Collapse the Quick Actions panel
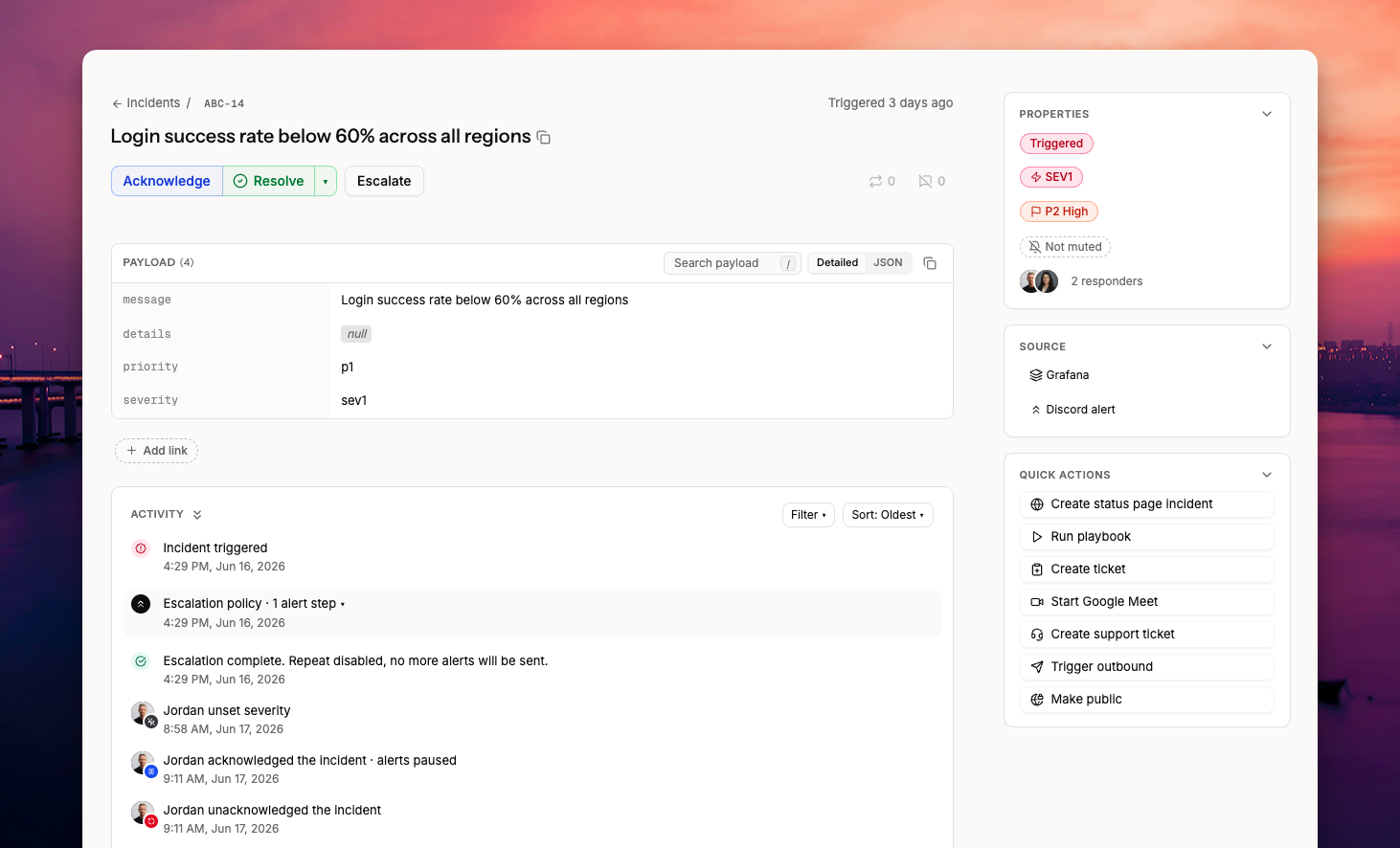The height and width of the screenshot is (848, 1400). pyautogui.click(x=1267, y=475)
